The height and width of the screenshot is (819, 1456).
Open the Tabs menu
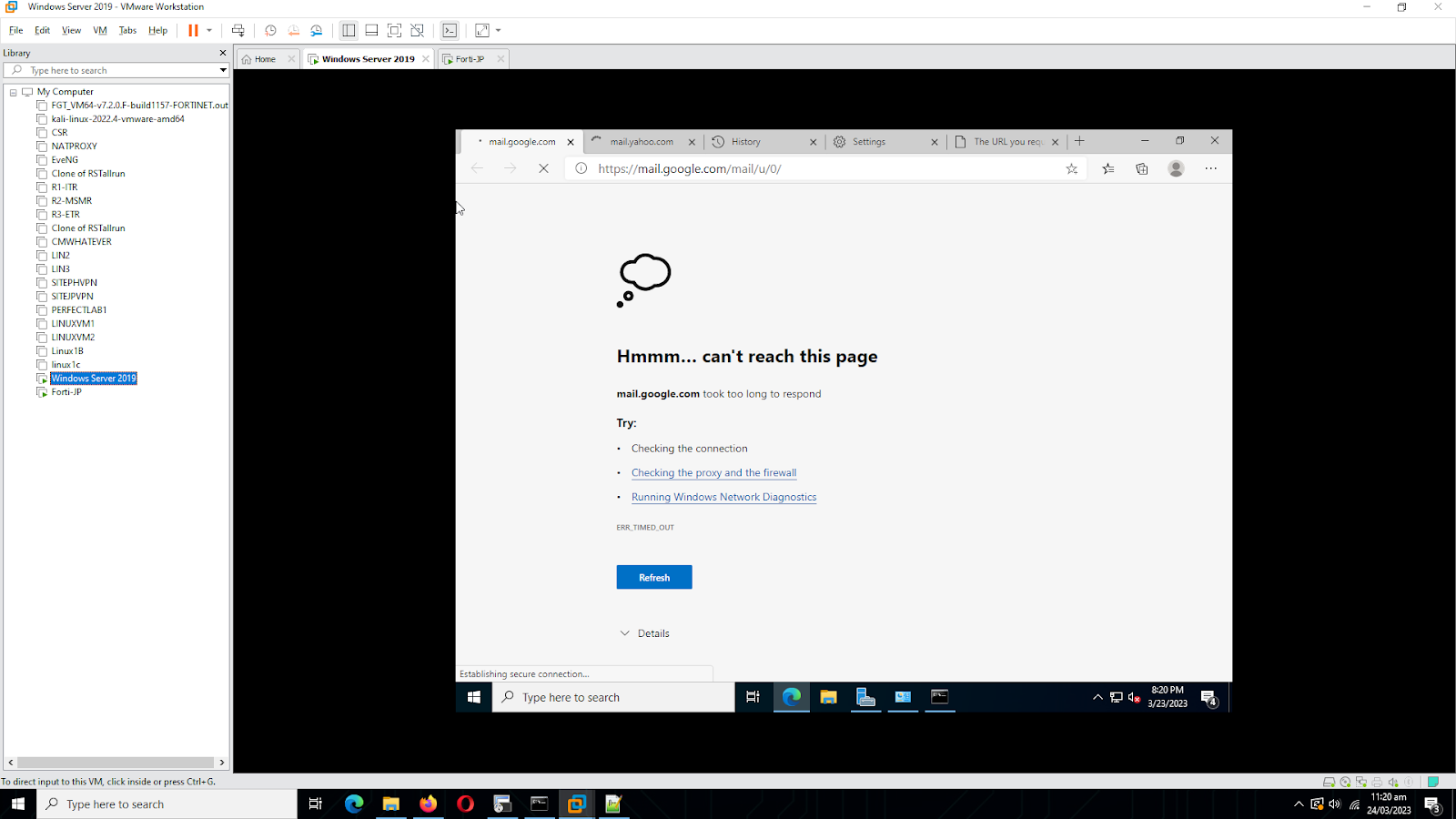pos(127,30)
